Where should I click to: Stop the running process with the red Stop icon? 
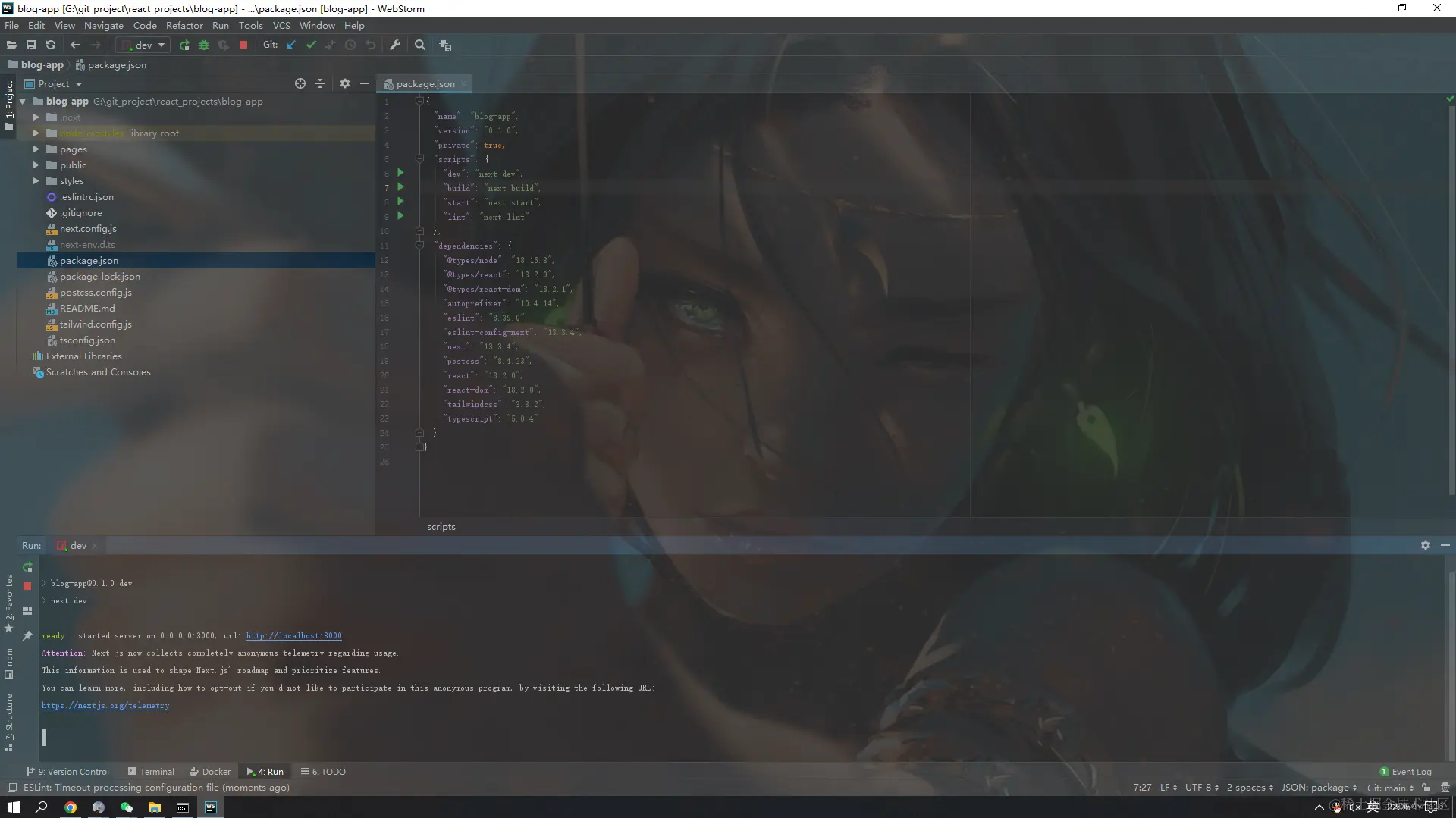click(243, 45)
